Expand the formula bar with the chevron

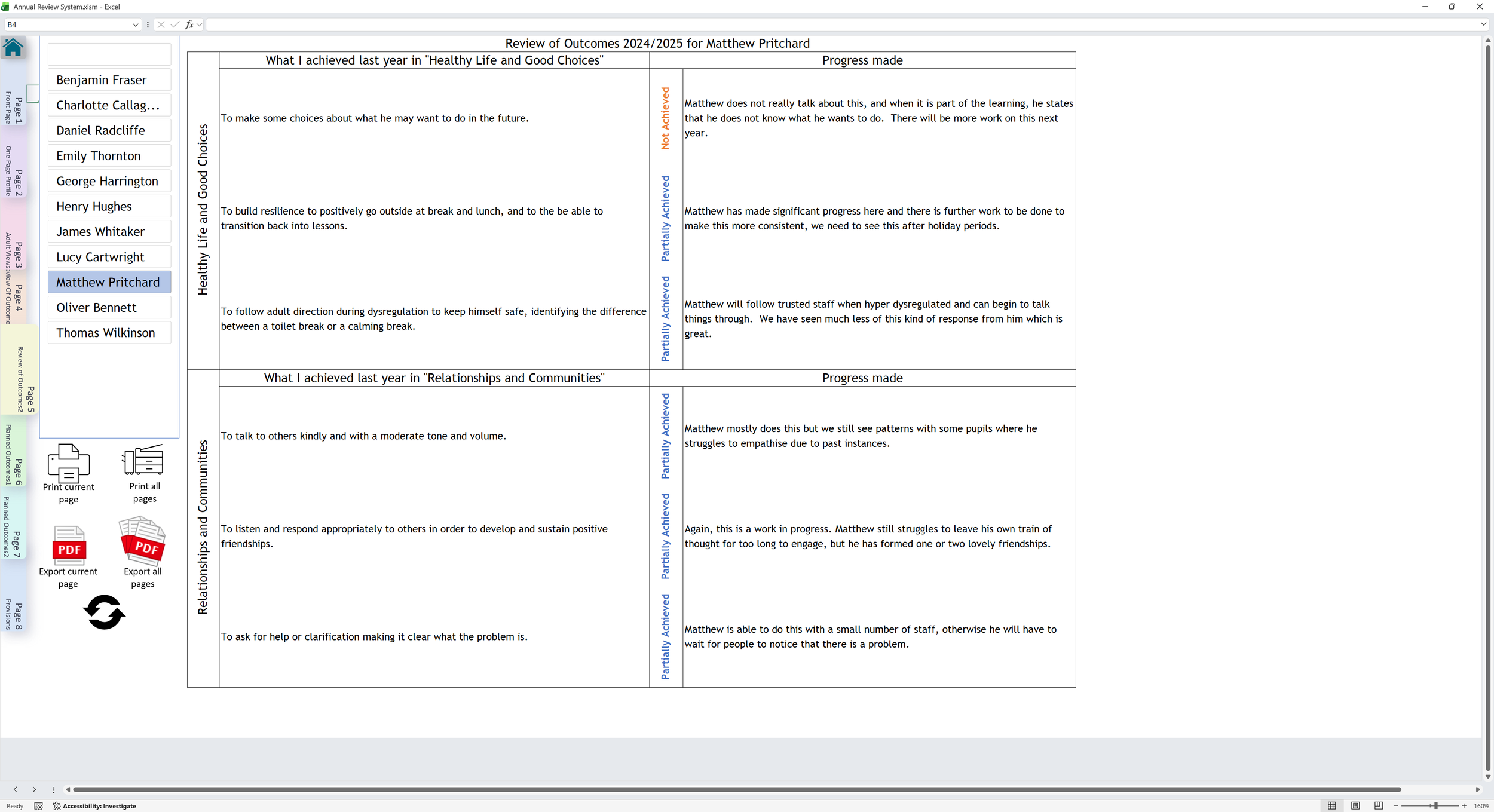[1484, 24]
